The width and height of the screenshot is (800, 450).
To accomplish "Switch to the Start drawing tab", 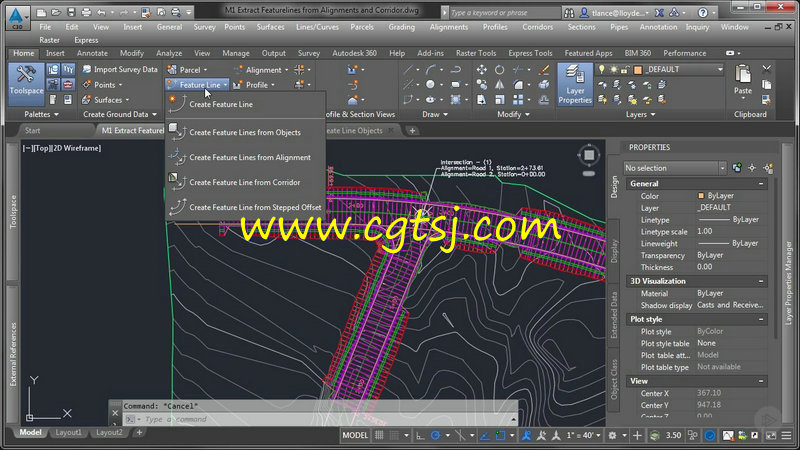I will point(33,131).
